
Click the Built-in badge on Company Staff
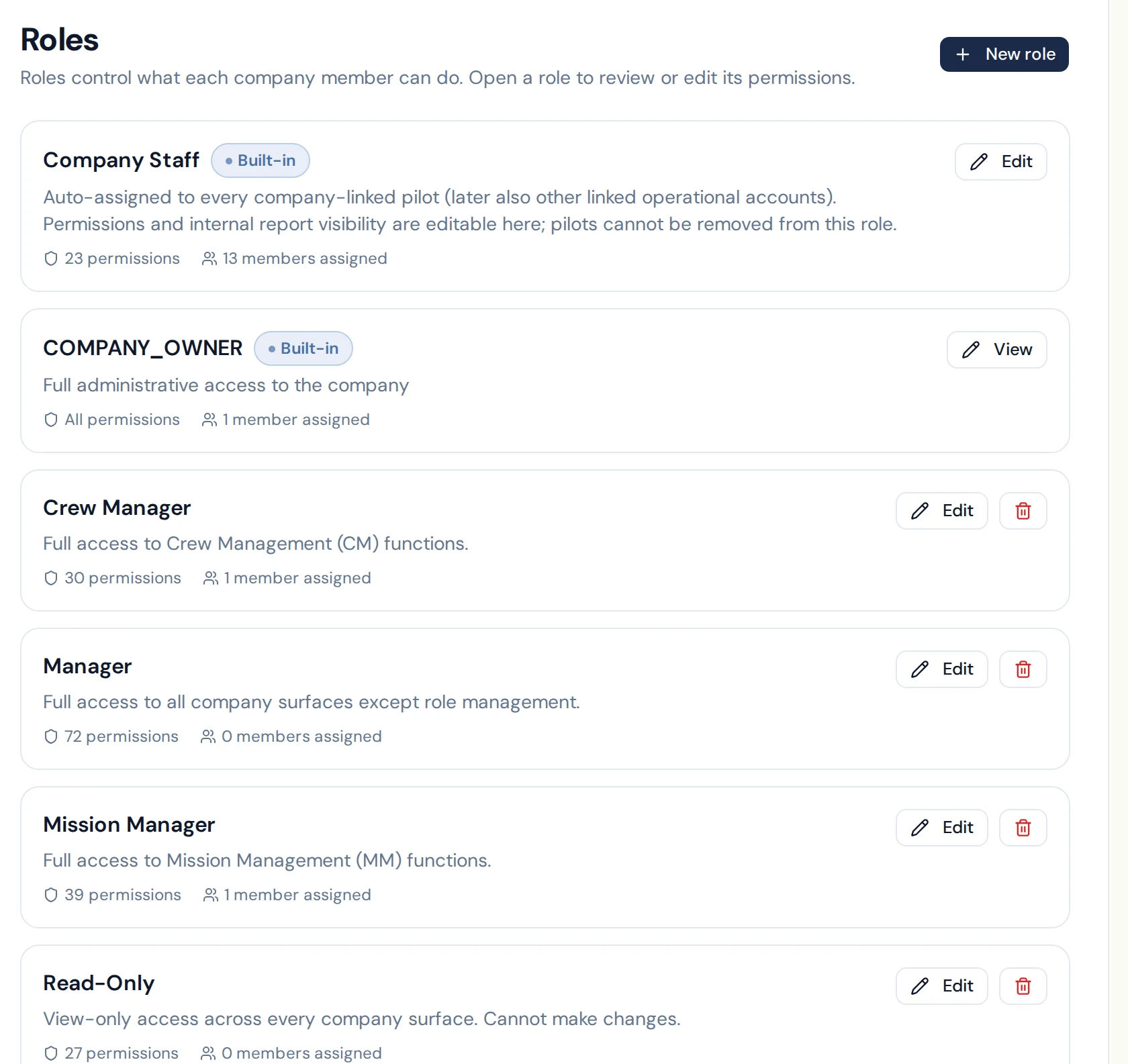(261, 160)
